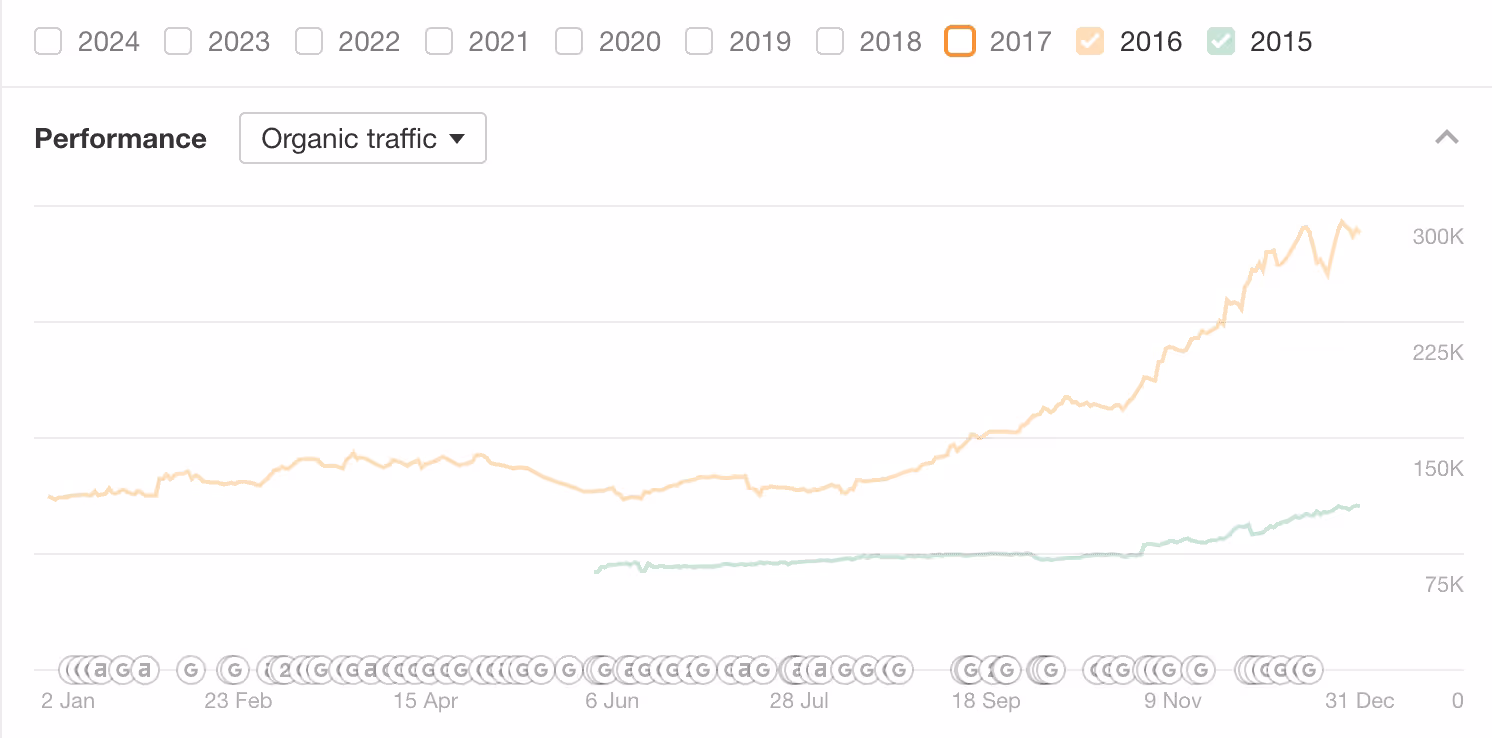
Task: Click the rightmost 'a' marker in January cluster
Action: pos(146,669)
